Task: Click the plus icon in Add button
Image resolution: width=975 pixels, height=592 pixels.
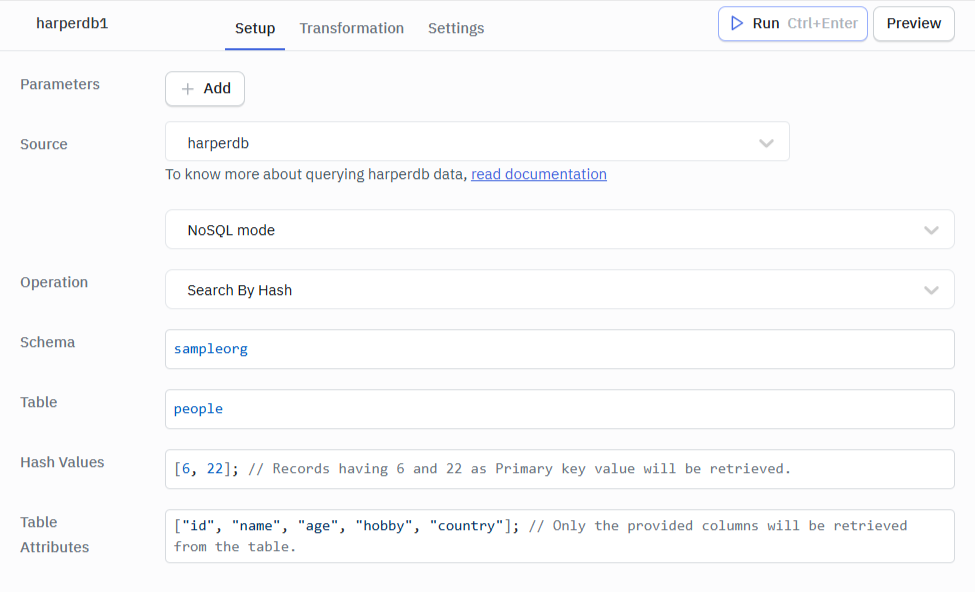Action: point(187,89)
